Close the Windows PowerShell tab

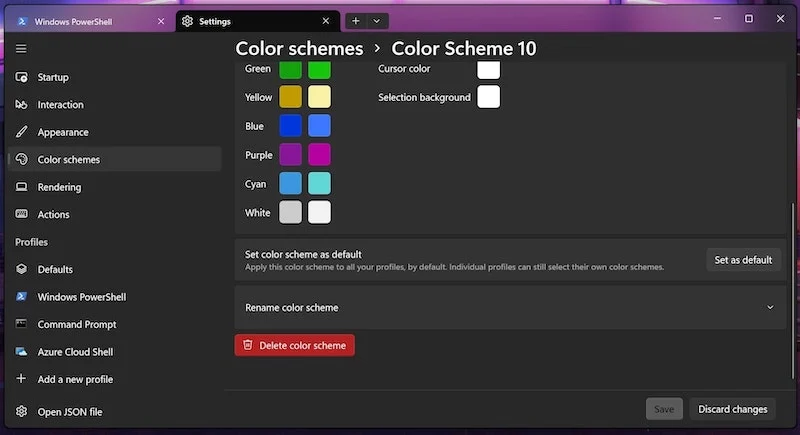[161, 21]
